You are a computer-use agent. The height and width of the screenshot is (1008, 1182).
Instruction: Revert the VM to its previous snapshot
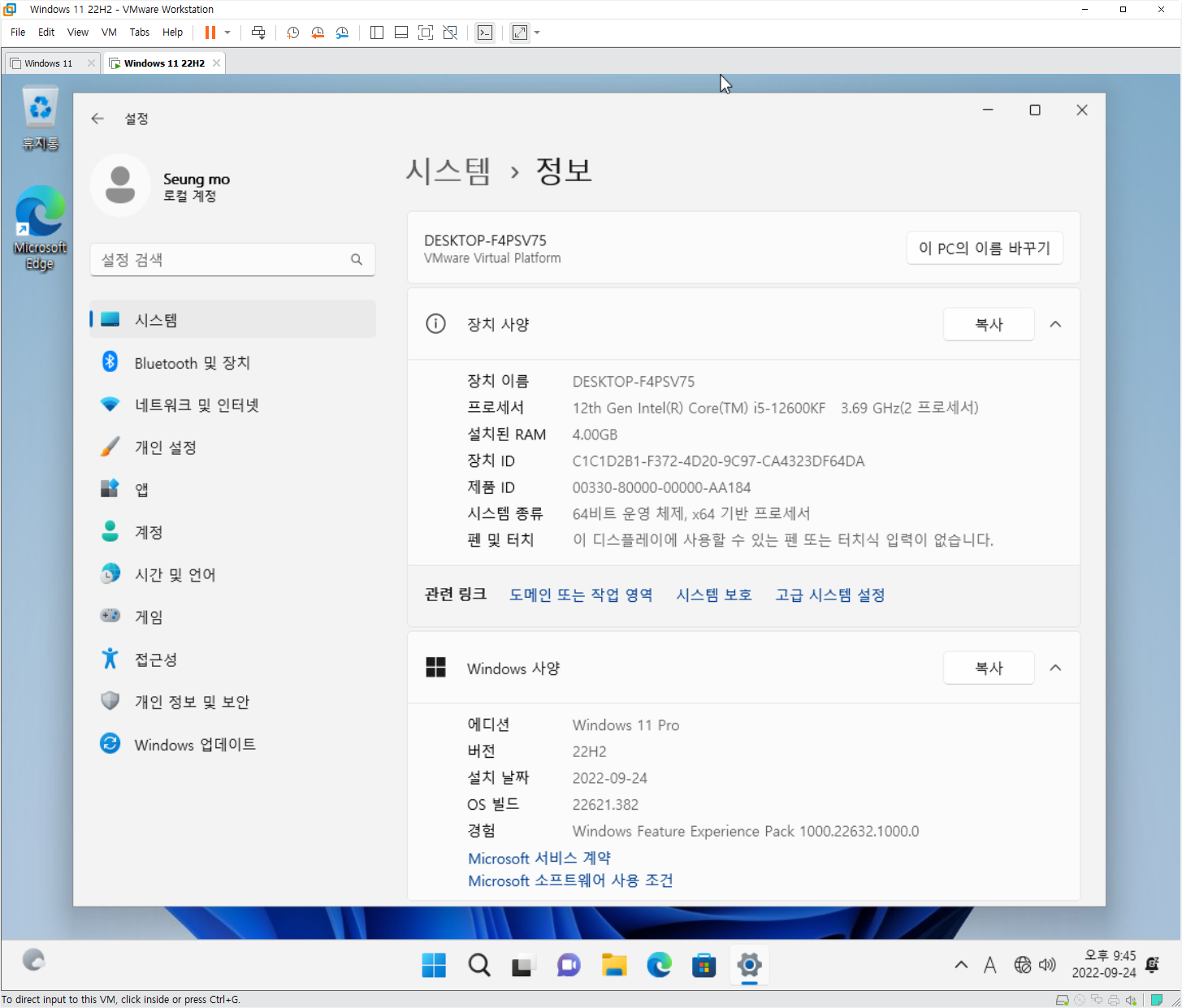[x=318, y=32]
